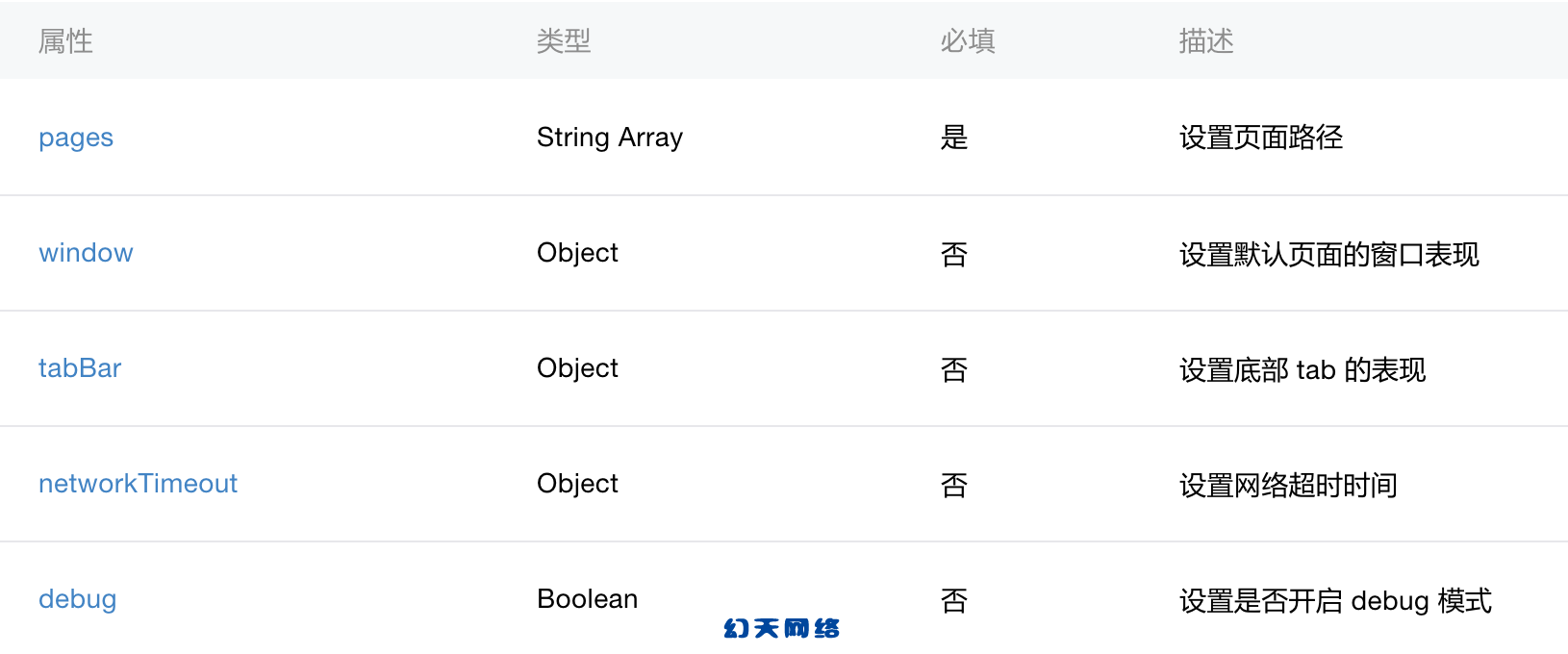
Task: Click 否 in the networkTimeout row
Action: pyautogui.click(x=954, y=486)
